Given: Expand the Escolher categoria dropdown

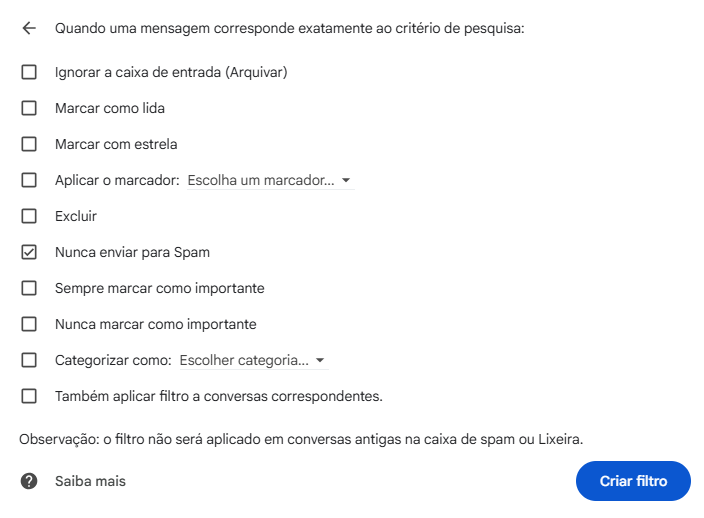Looking at the screenshot, I should (x=254, y=360).
